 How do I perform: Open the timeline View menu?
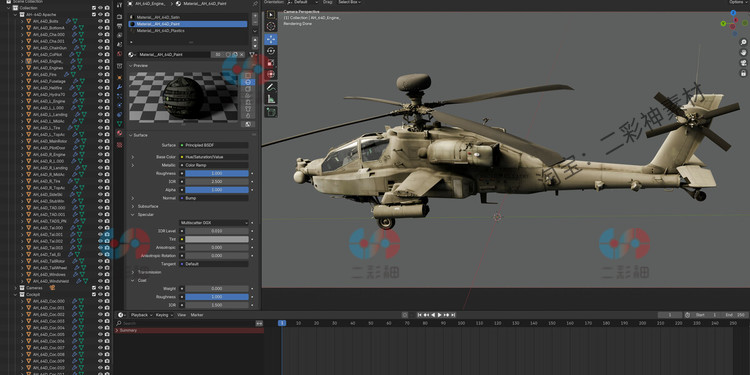tap(182, 315)
